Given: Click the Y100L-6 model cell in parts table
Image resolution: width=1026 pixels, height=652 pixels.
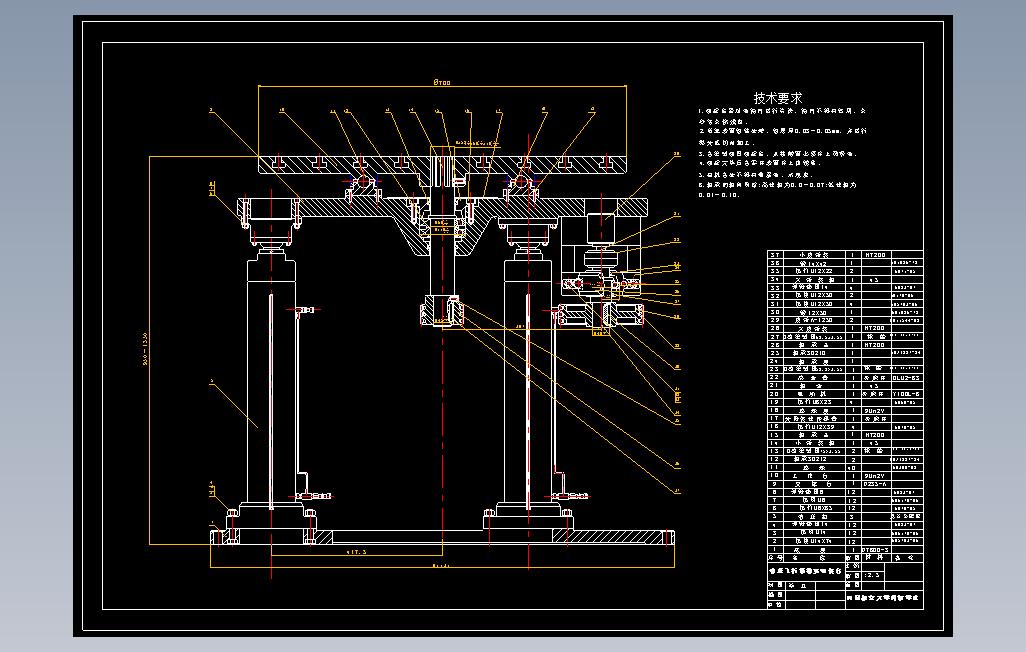Looking at the screenshot, I should 907,394.
